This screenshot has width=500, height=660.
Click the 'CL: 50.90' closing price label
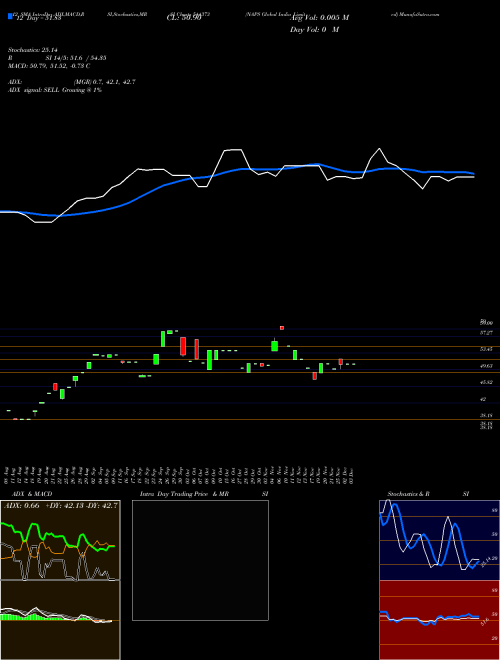click(184, 18)
